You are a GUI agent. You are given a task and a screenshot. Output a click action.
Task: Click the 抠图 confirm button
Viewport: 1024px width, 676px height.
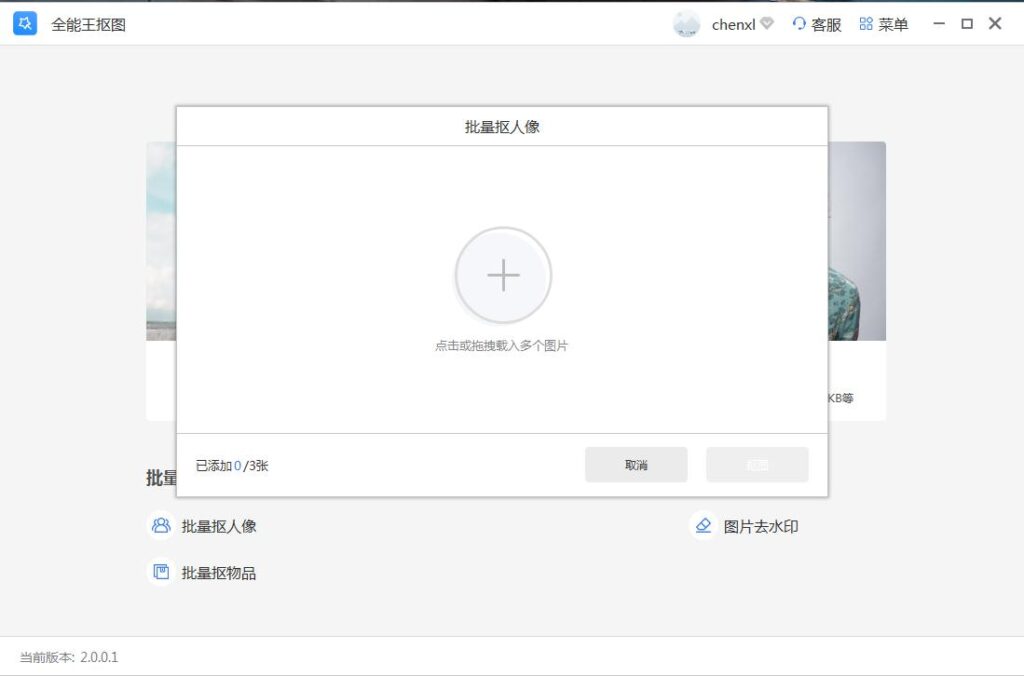[757, 464]
